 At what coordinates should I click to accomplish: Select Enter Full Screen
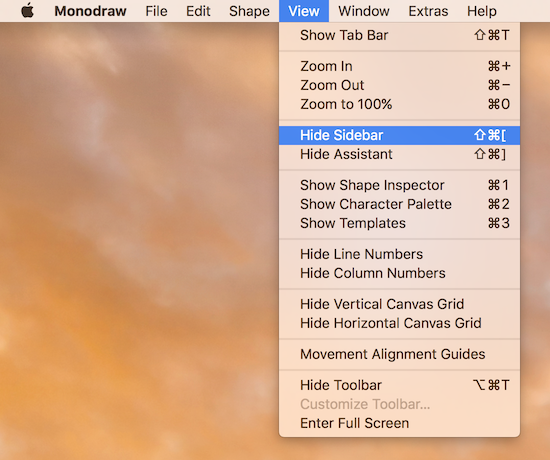tap(400, 423)
